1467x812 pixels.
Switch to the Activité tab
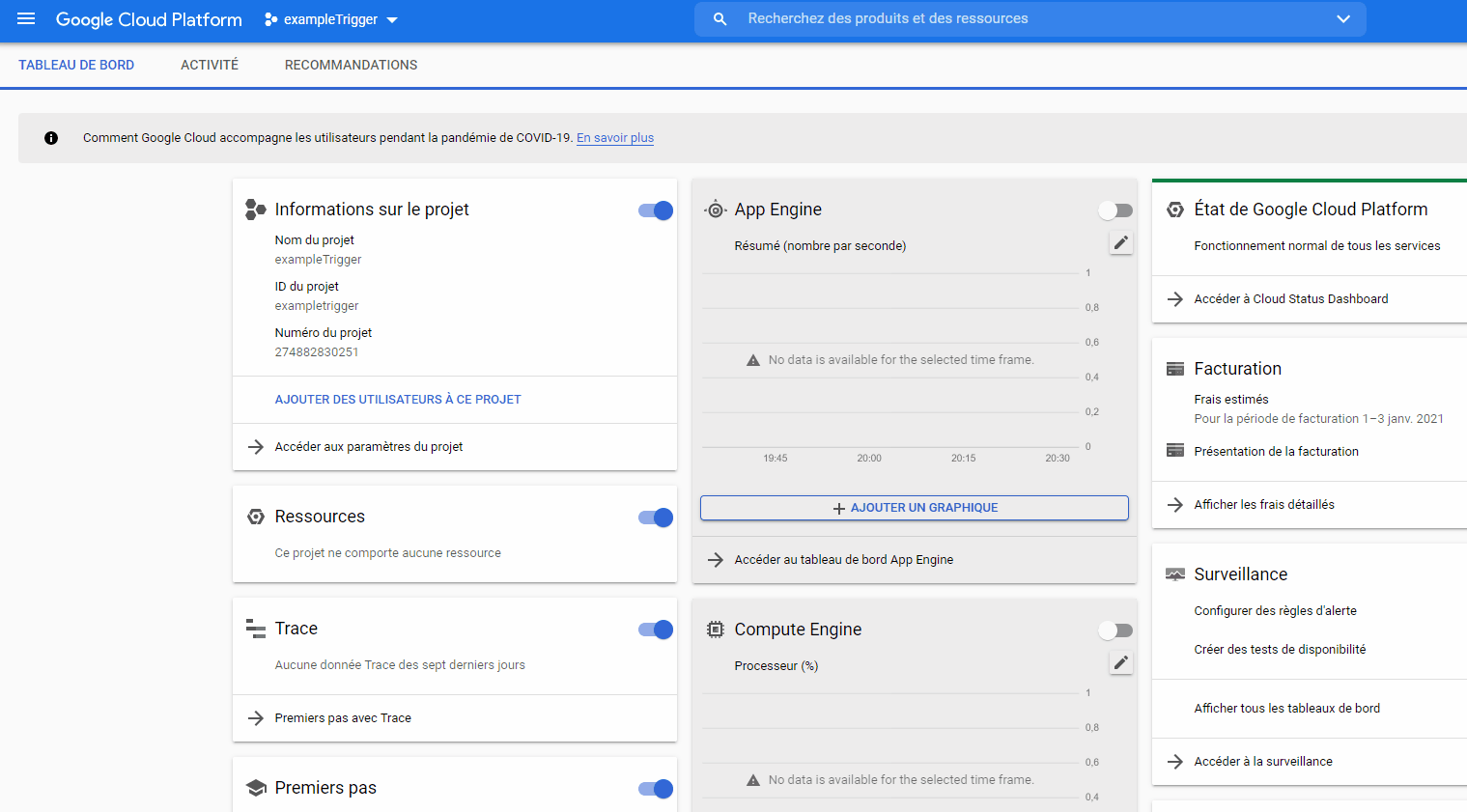(210, 65)
